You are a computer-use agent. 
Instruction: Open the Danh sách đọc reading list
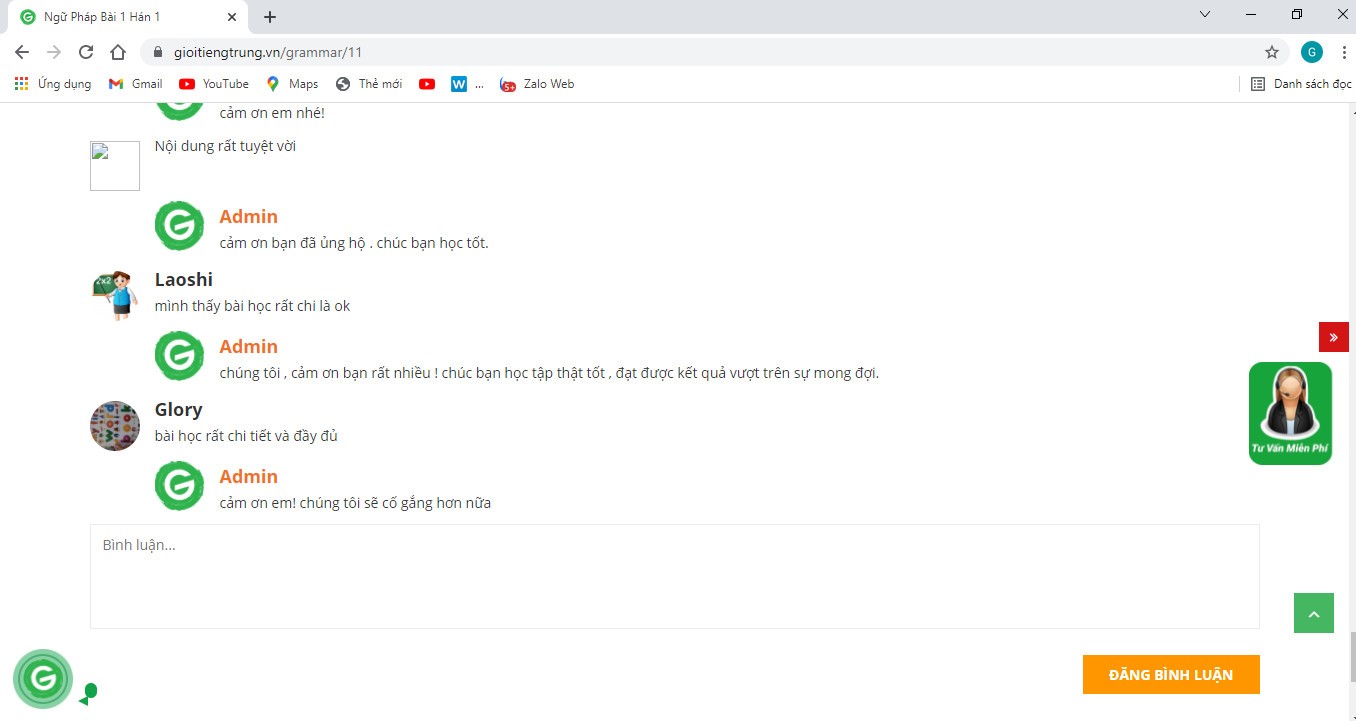coord(1301,84)
